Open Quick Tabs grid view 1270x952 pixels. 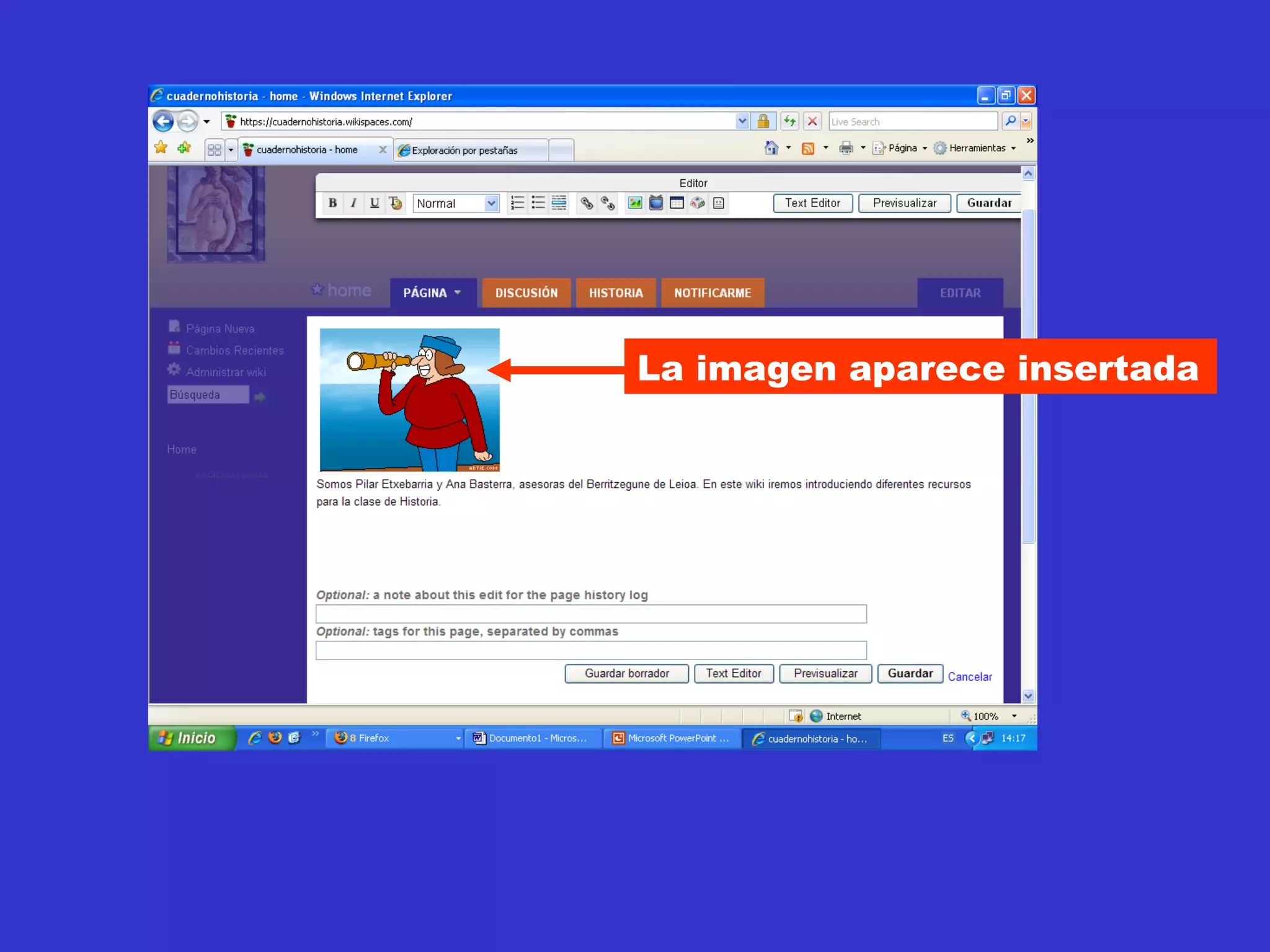point(215,150)
